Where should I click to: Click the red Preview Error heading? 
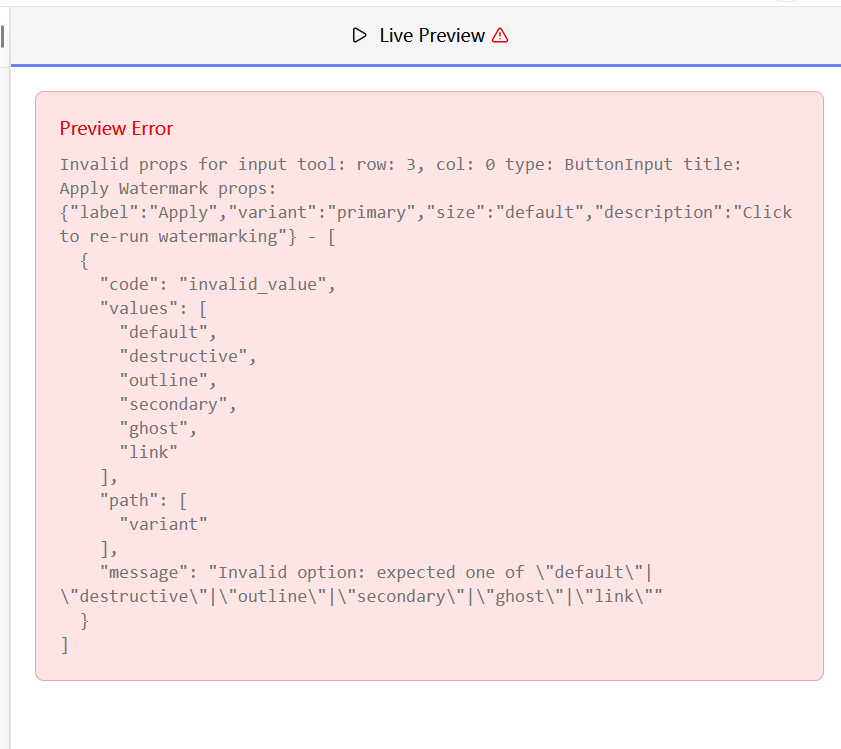116,128
